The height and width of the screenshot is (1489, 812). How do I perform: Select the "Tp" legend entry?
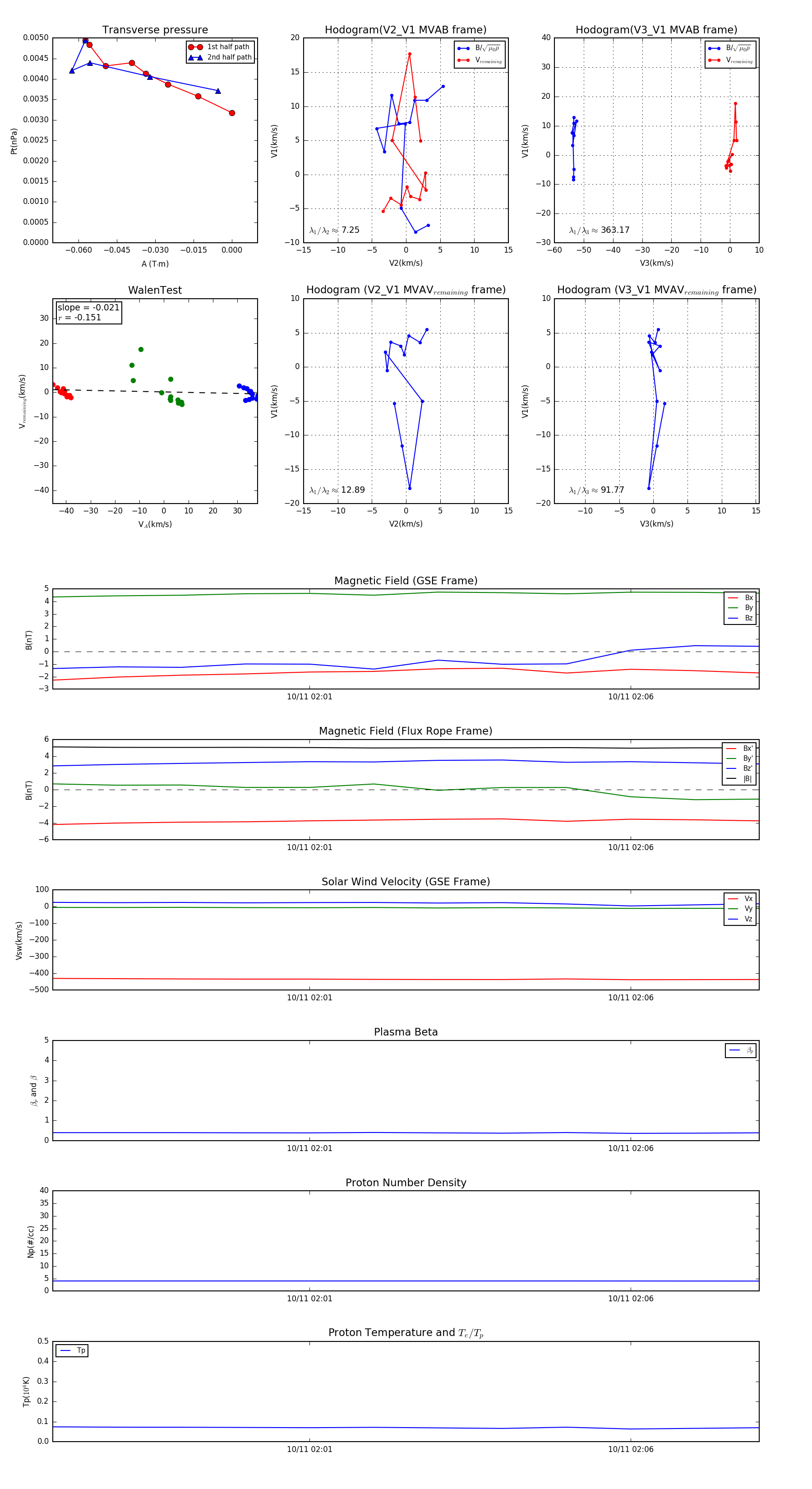pos(72,1351)
